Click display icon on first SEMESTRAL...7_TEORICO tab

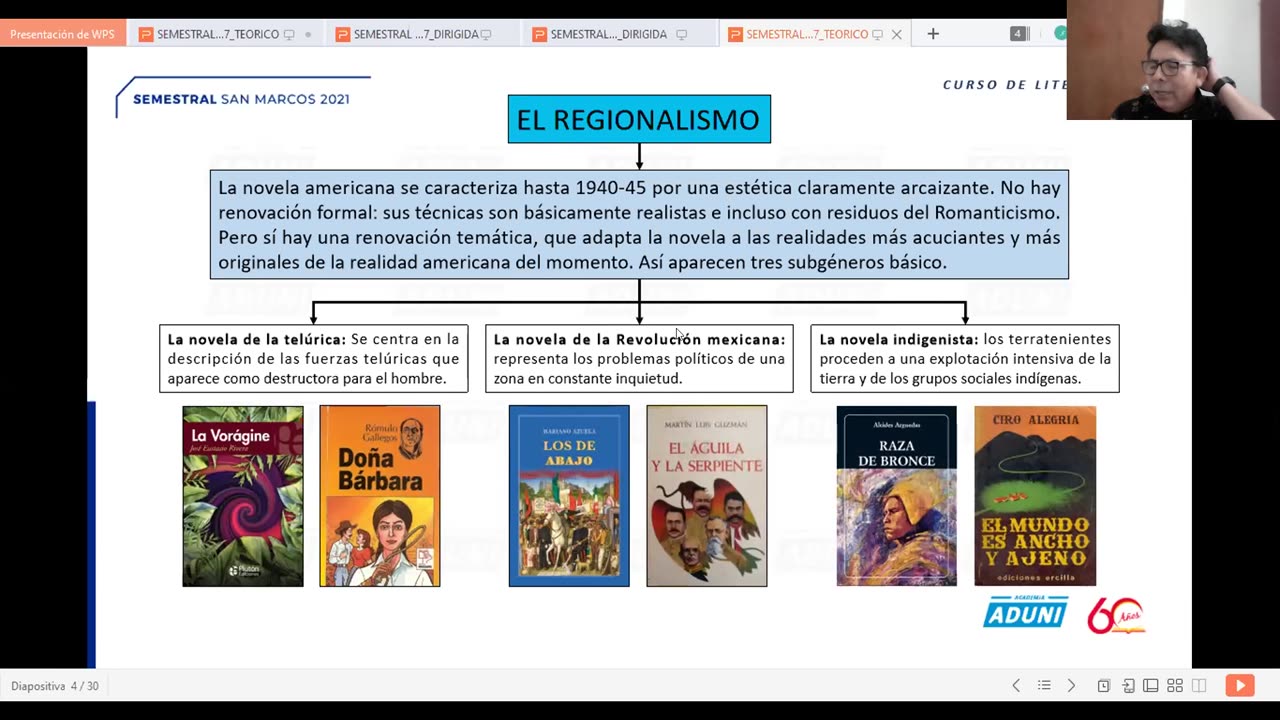[289, 34]
